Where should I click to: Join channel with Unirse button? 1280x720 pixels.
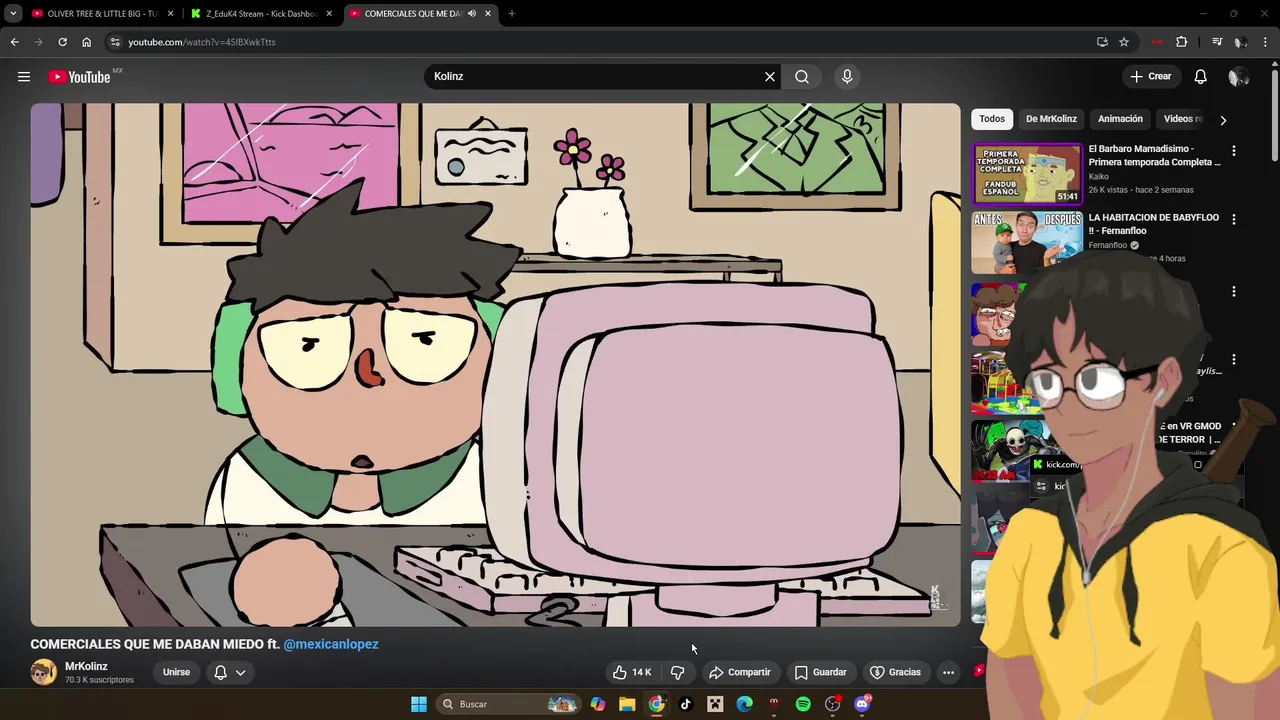pos(176,672)
